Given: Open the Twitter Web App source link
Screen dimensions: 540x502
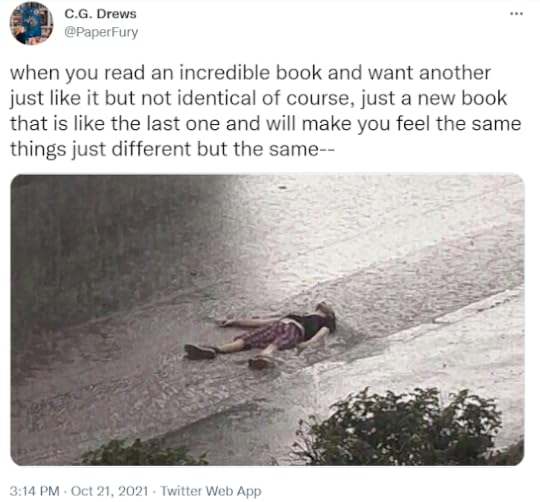Looking at the screenshot, I should coord(211,491).
